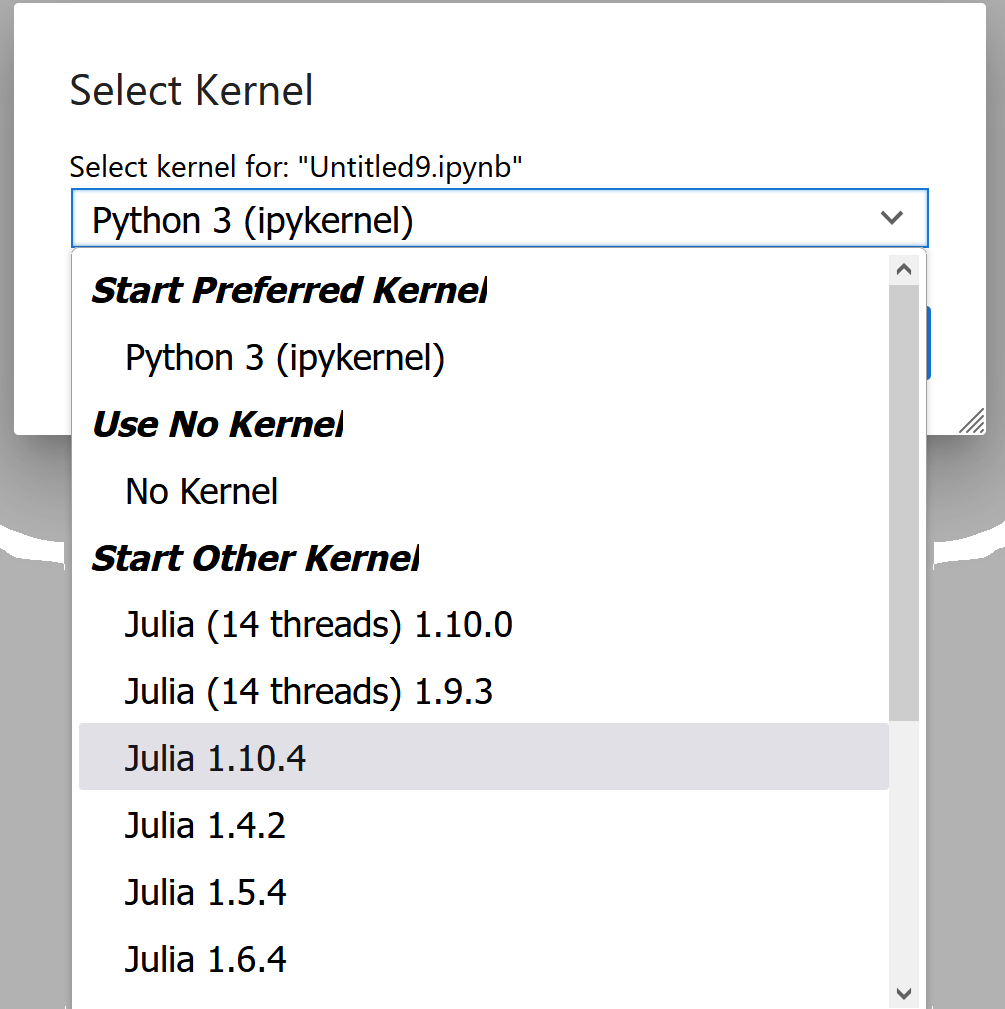Screen dimensions: 1005x1009
Task: Click the scroll down arrow in the kernel list
Action: [904, 993]
